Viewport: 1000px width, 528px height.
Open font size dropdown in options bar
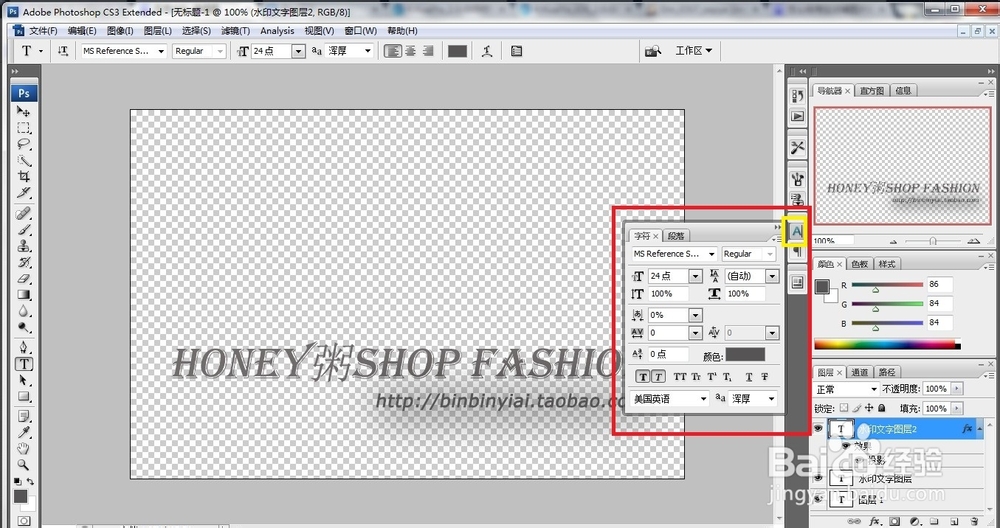(298, 51)
